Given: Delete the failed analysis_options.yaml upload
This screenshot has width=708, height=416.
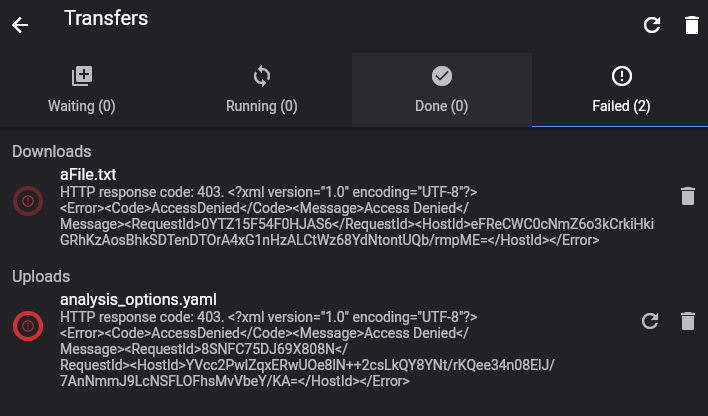Looking at the screenshot, I should [x=687, y=321].
